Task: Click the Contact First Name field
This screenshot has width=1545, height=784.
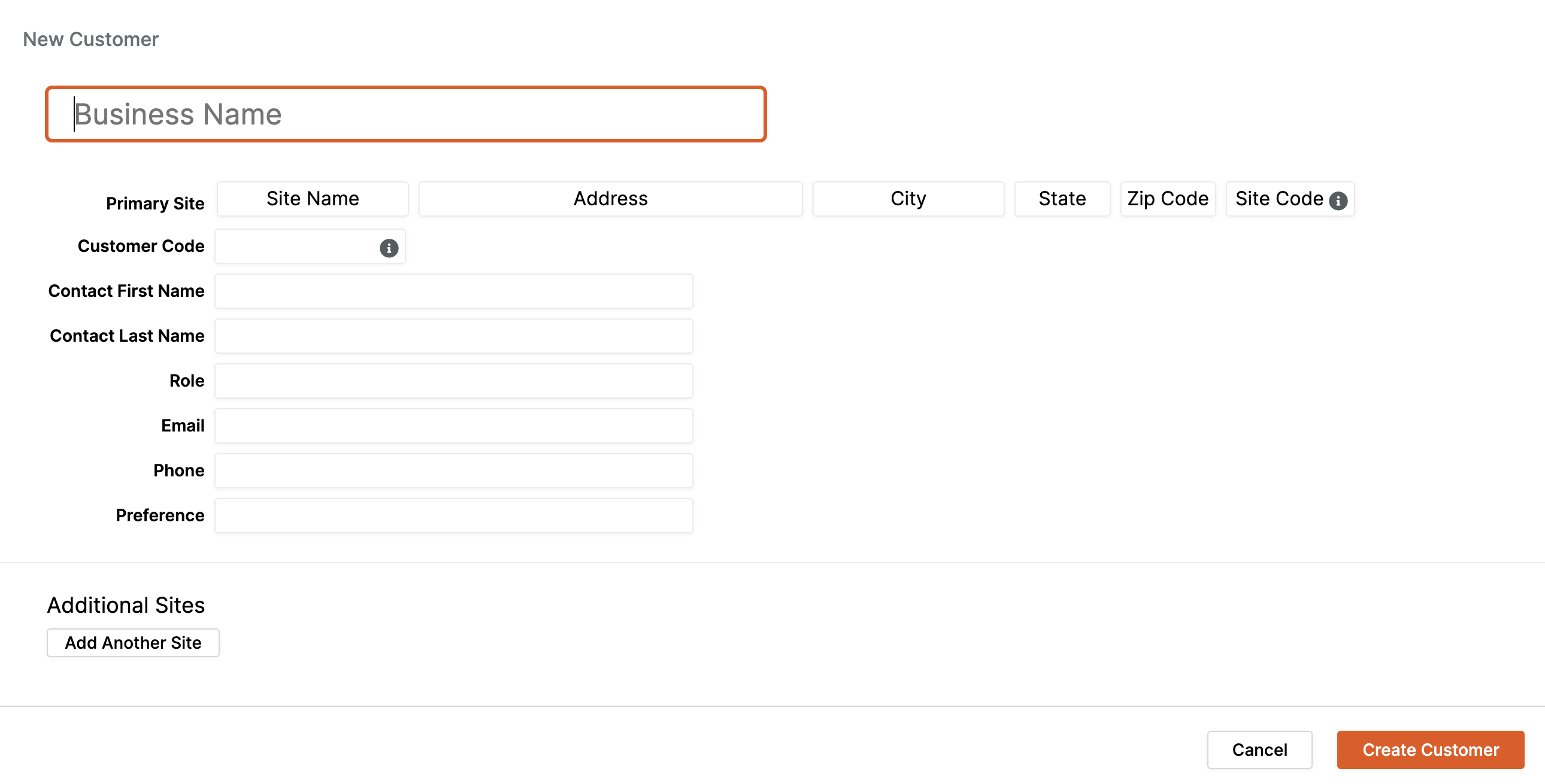Action: point(454,291)
